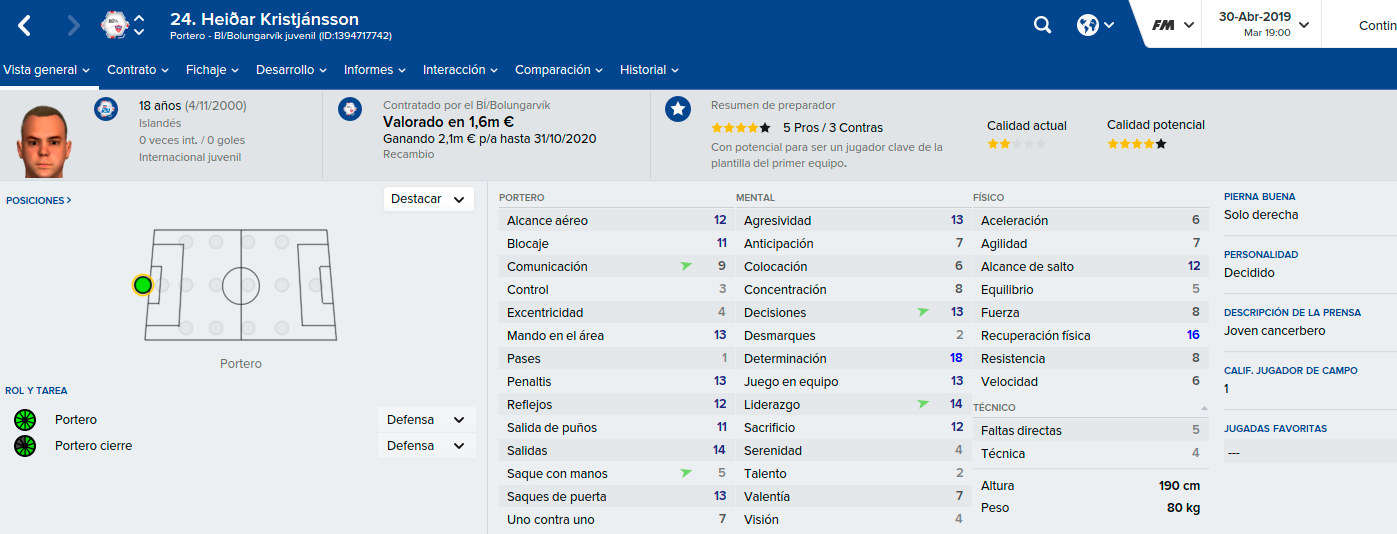Viewport: 1397px width, 534px height.
Task: Click the FM logo menu
Action: coord(1172,25)
